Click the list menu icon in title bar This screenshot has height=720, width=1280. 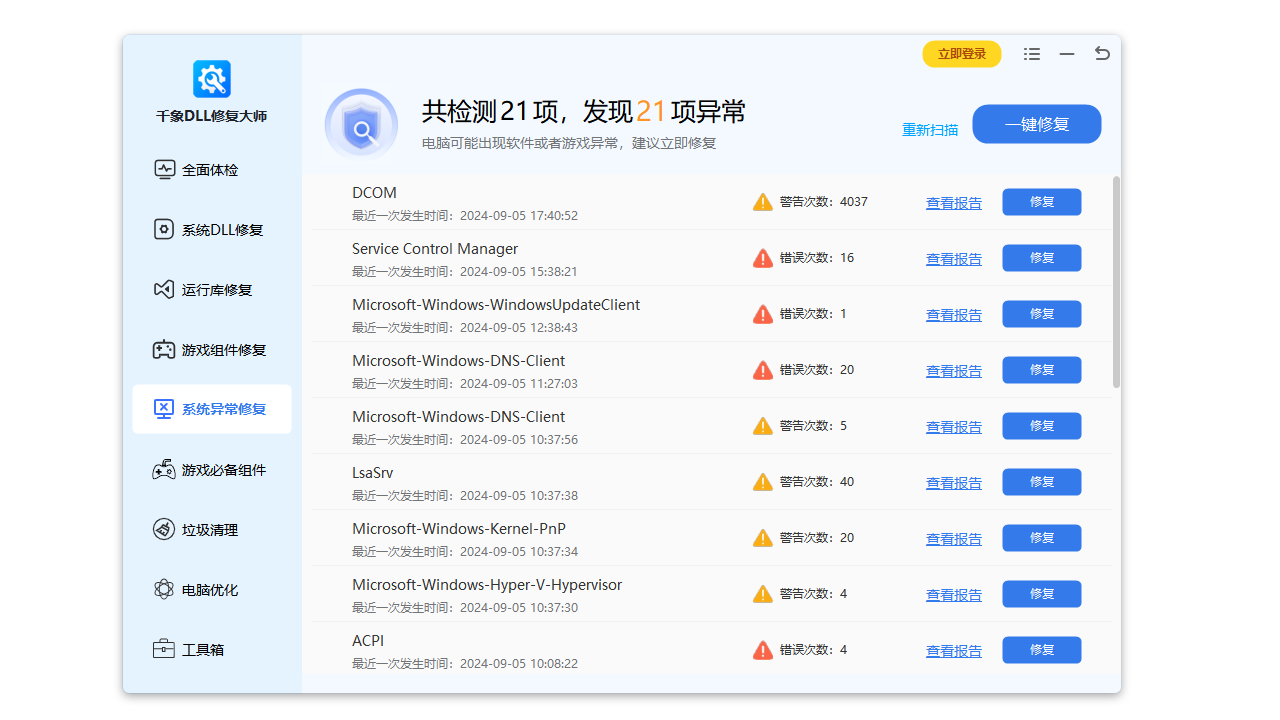[1031, 53]
